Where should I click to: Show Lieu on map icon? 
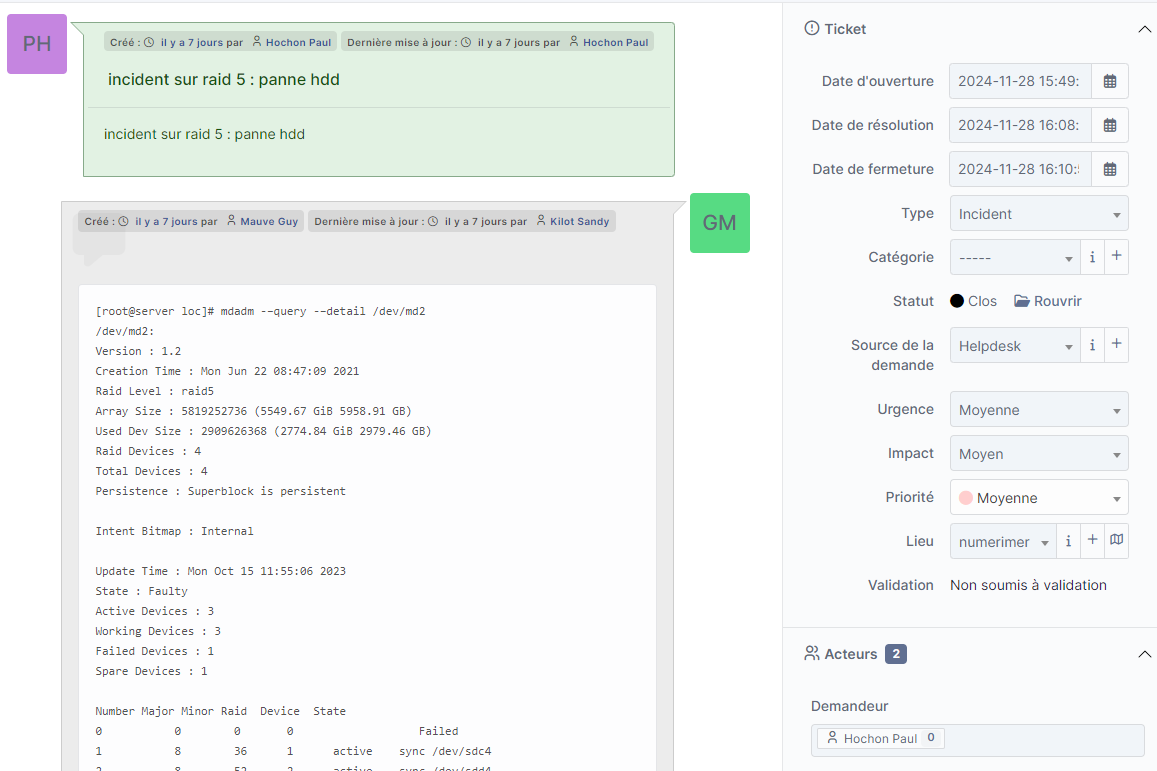[1117, 541]
